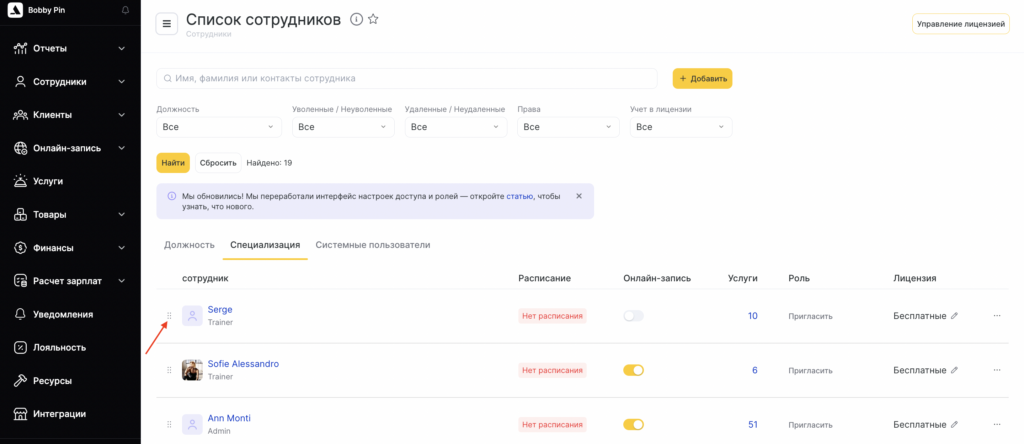Image resolution: width=1024 pixels, height=444 pixels.
Task: Open three-dot menu for Sofie Alessandro
Action: 996,370
